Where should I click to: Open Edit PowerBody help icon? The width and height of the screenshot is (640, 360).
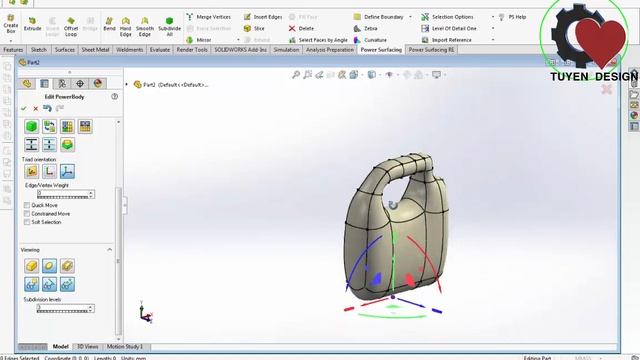114,97
